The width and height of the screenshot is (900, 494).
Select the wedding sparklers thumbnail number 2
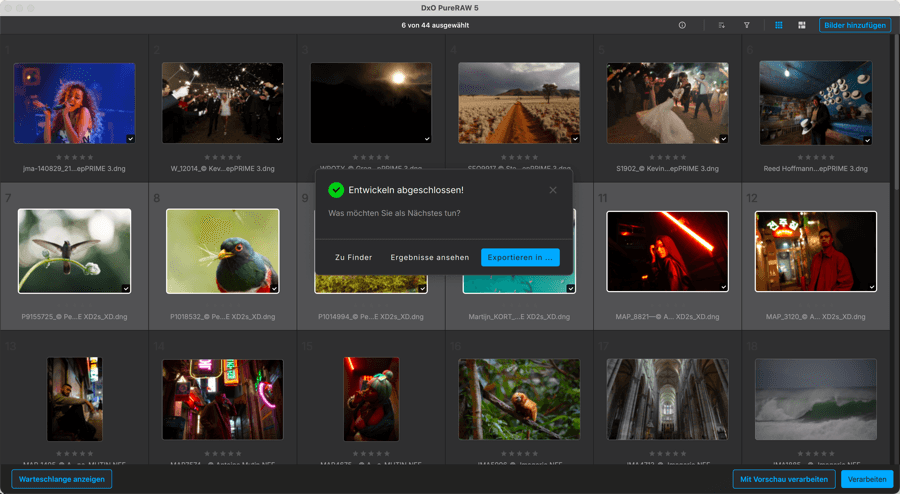tap(223, 103)
